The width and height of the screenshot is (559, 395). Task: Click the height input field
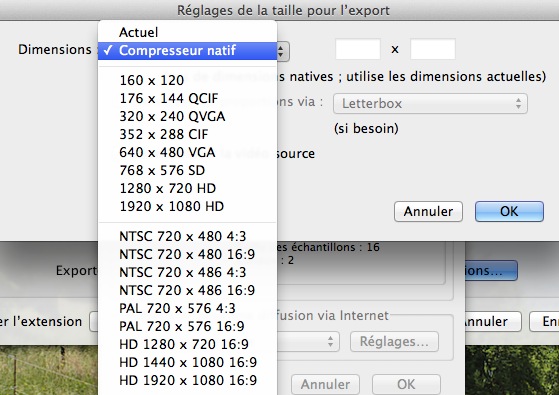point(433,49)
